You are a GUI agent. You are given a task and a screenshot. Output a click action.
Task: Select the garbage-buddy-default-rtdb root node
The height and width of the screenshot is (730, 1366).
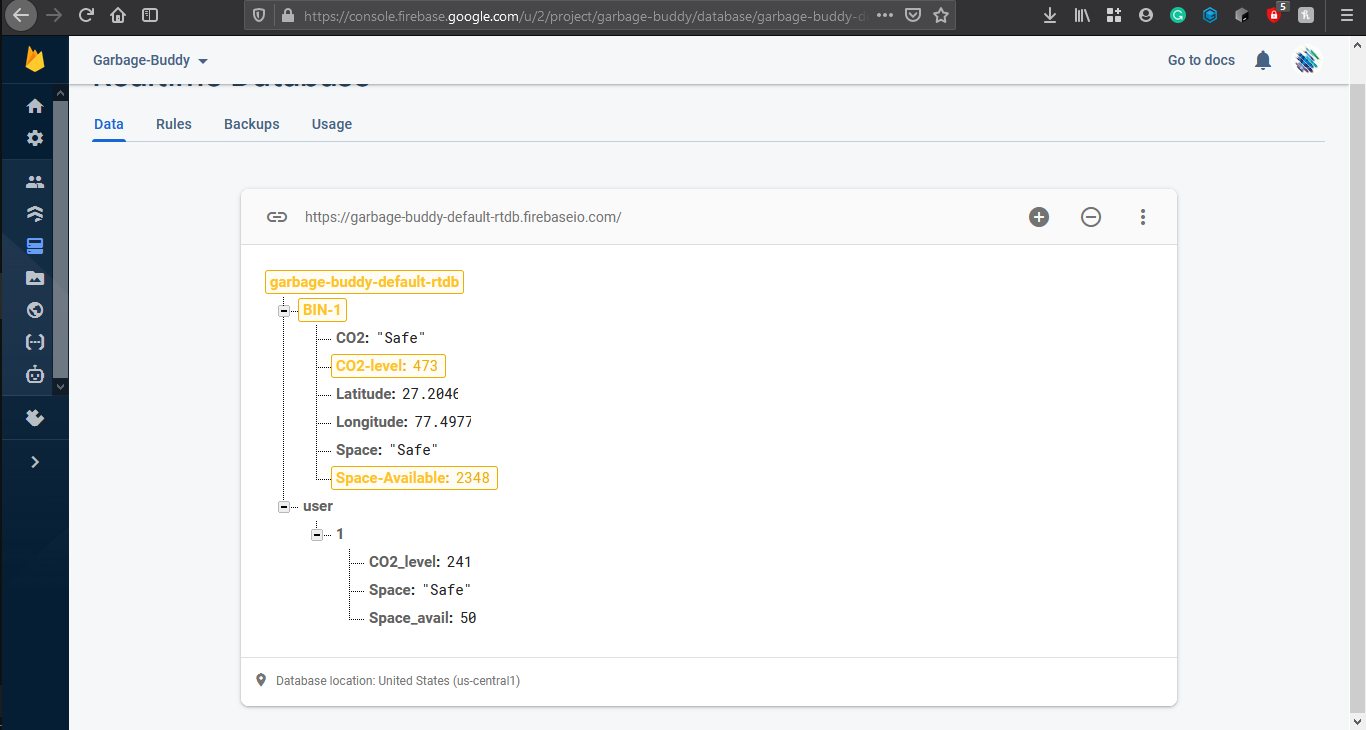click(364, 282)
